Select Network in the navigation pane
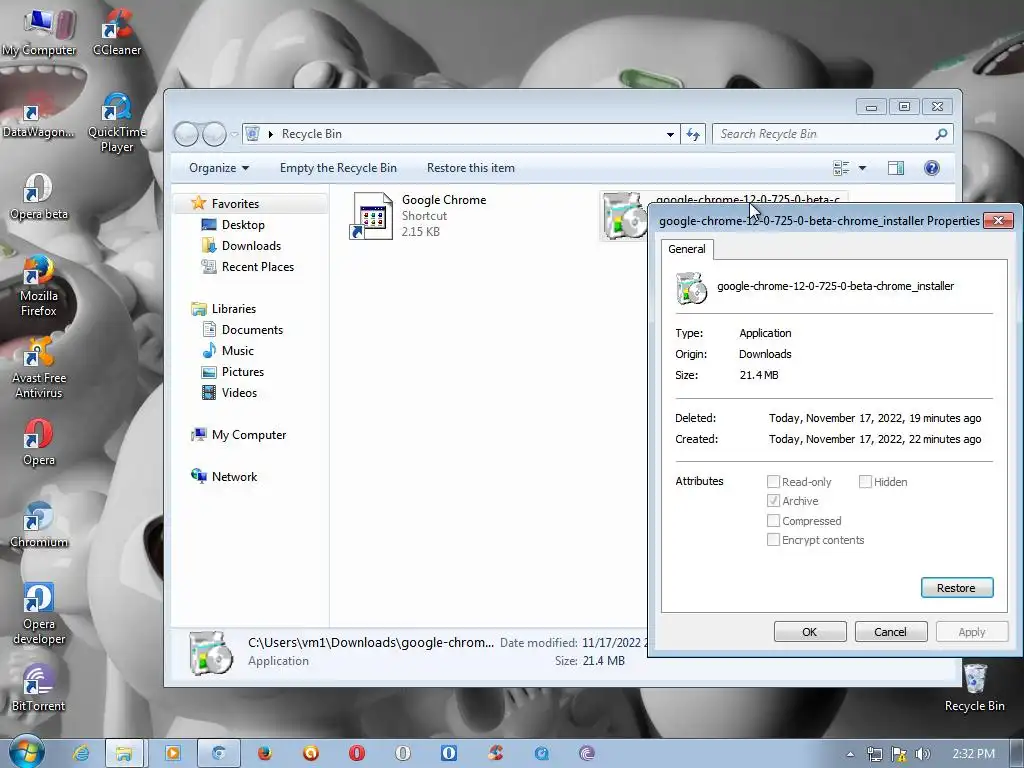1024x768 pixels. 234,477
